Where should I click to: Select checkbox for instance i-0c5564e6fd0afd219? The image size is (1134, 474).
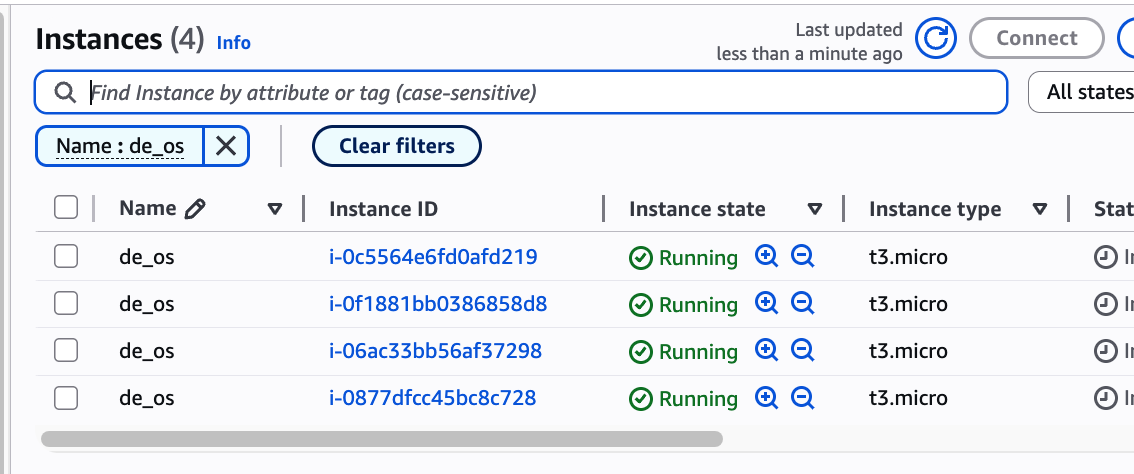pos(66,257)
